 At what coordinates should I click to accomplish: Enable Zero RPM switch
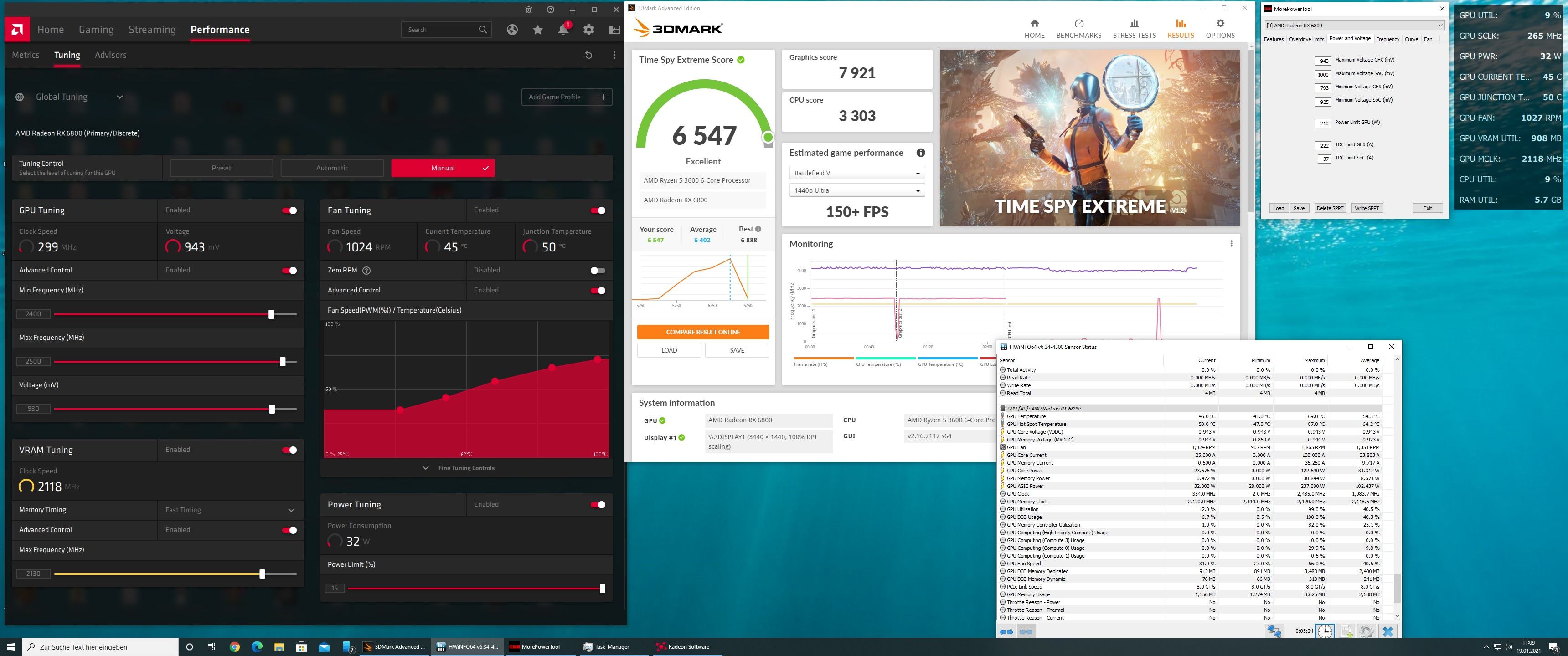click(598, 271)
